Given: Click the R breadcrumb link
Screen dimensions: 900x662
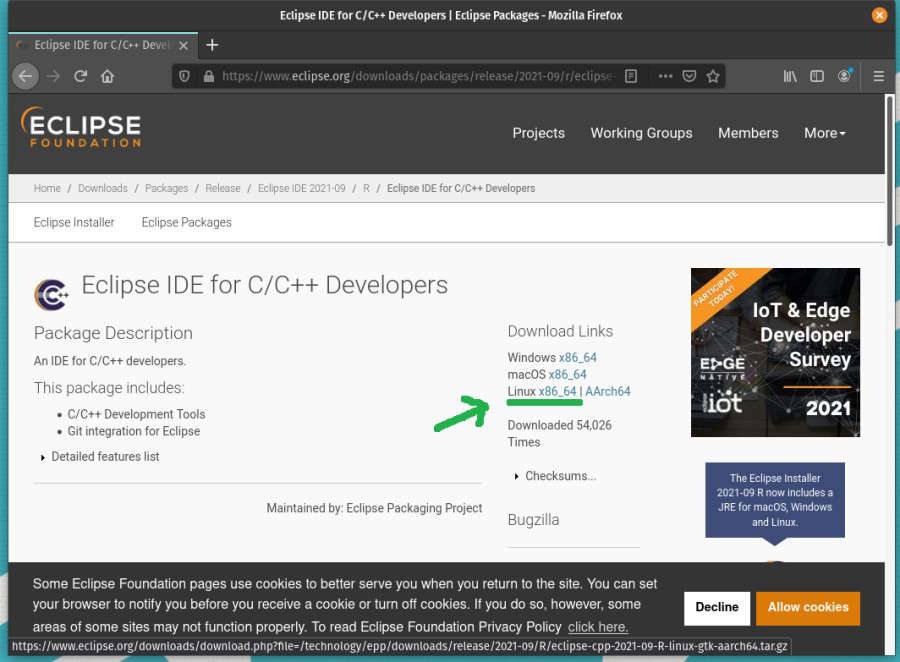Looking at the screenshot, I should click(366, 188).
